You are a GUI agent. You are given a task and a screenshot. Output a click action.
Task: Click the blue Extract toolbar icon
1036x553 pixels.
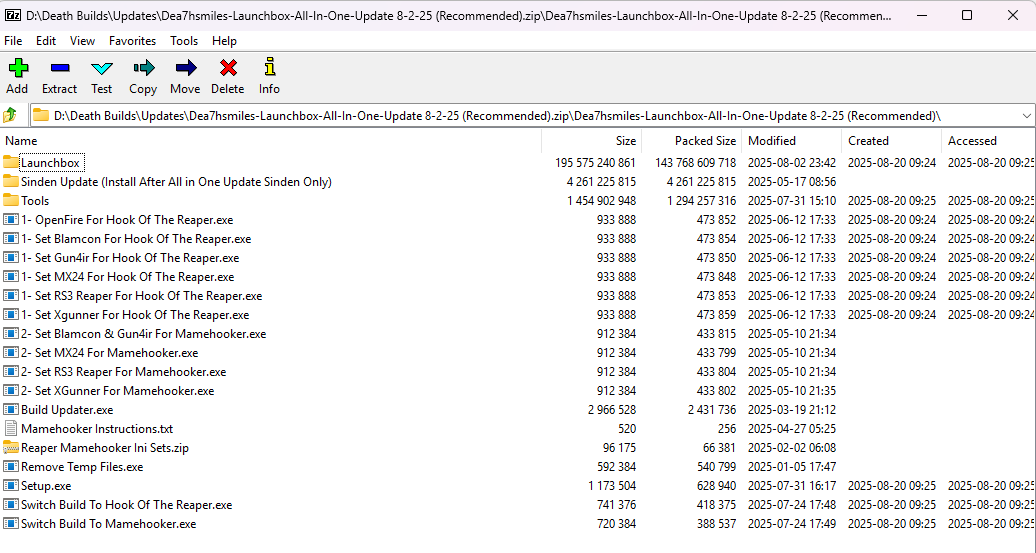point(59,68)
